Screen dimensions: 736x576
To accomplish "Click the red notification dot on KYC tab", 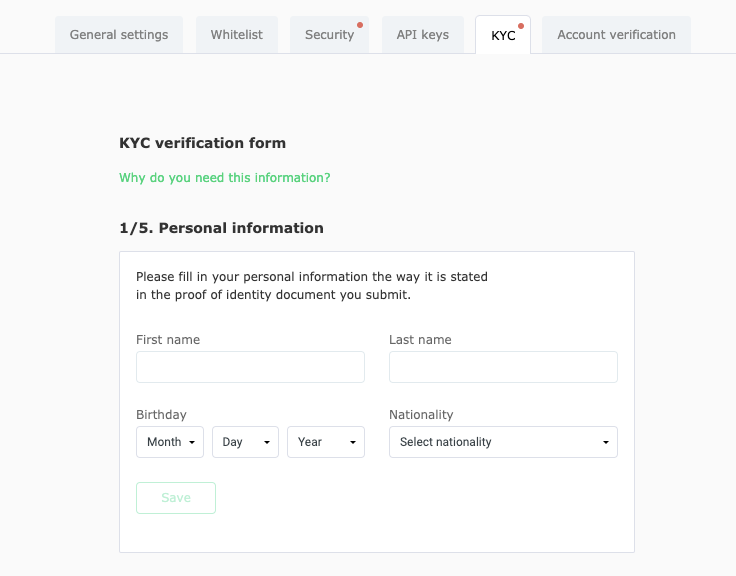I will click(x=521, y=26).
